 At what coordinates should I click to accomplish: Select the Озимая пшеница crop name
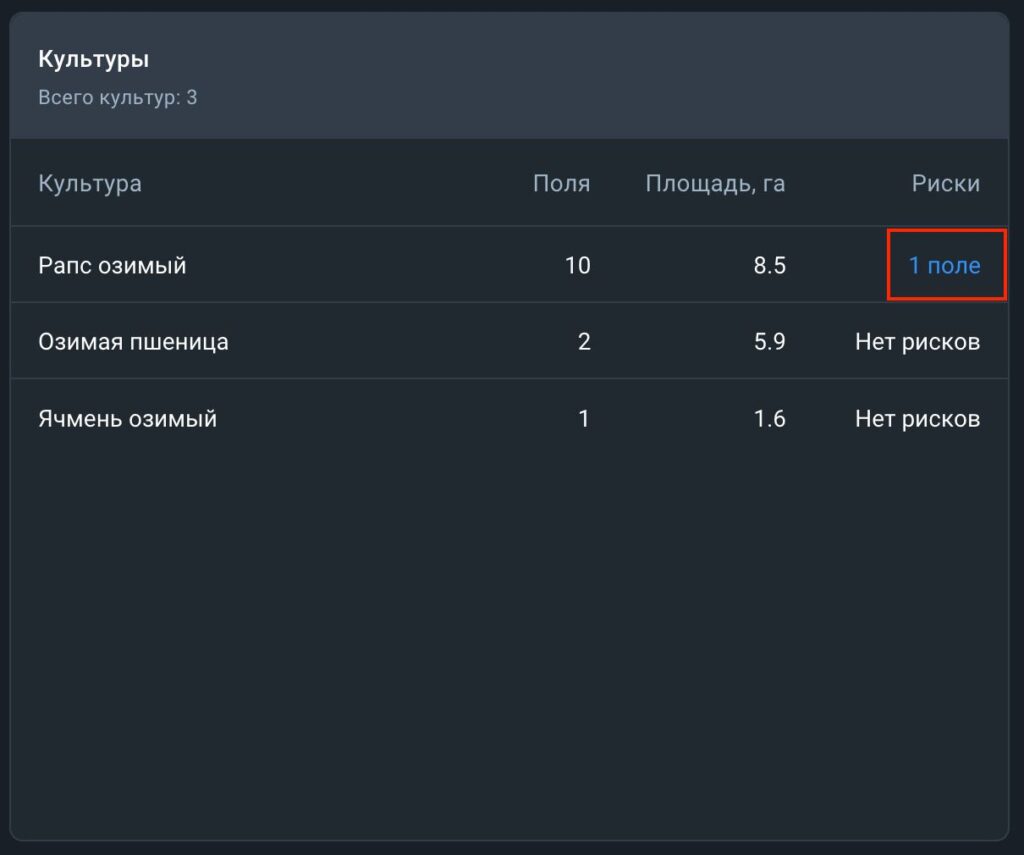click(x=133, y=342)
